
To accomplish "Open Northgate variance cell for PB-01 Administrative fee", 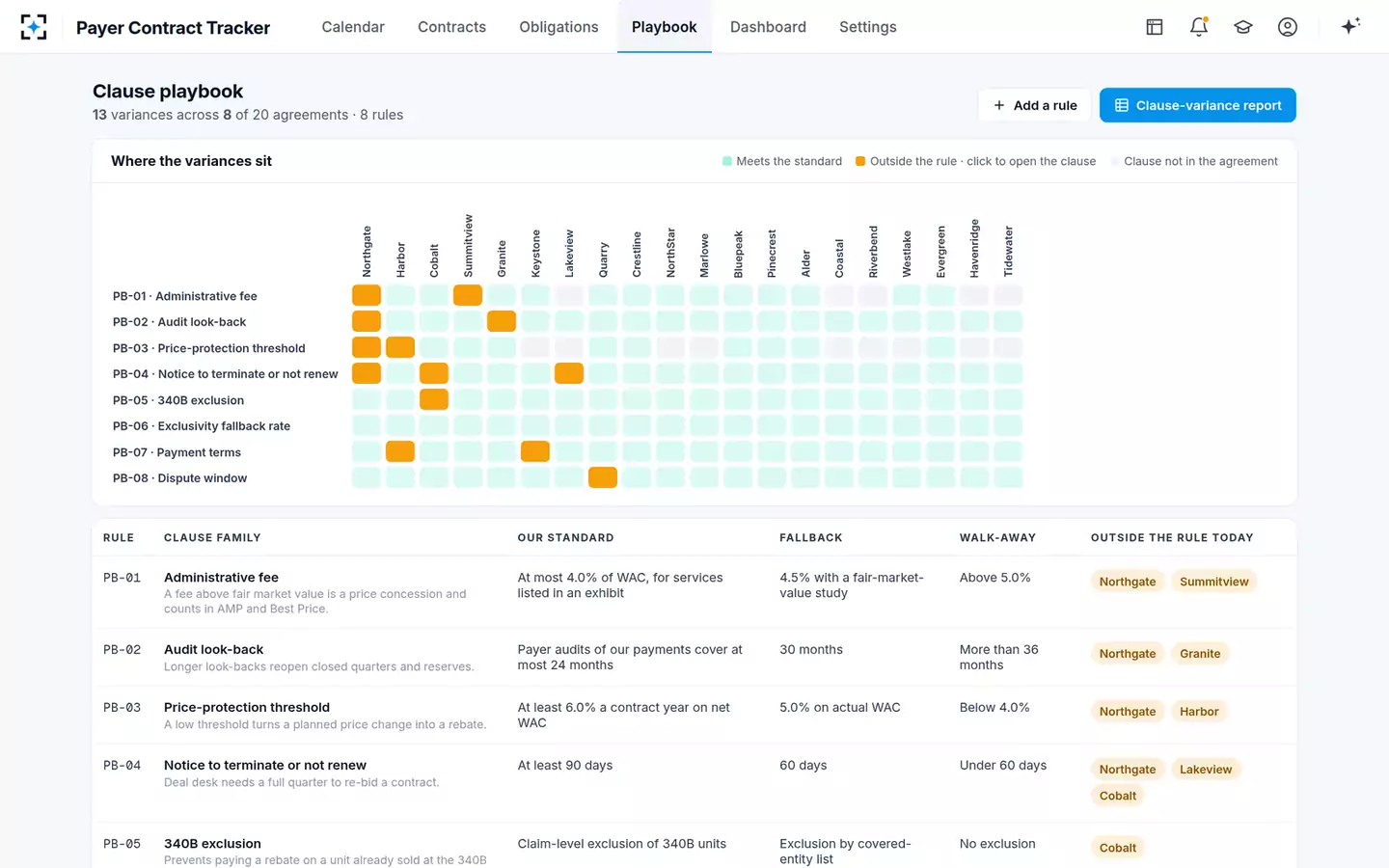I will [367, 295].
